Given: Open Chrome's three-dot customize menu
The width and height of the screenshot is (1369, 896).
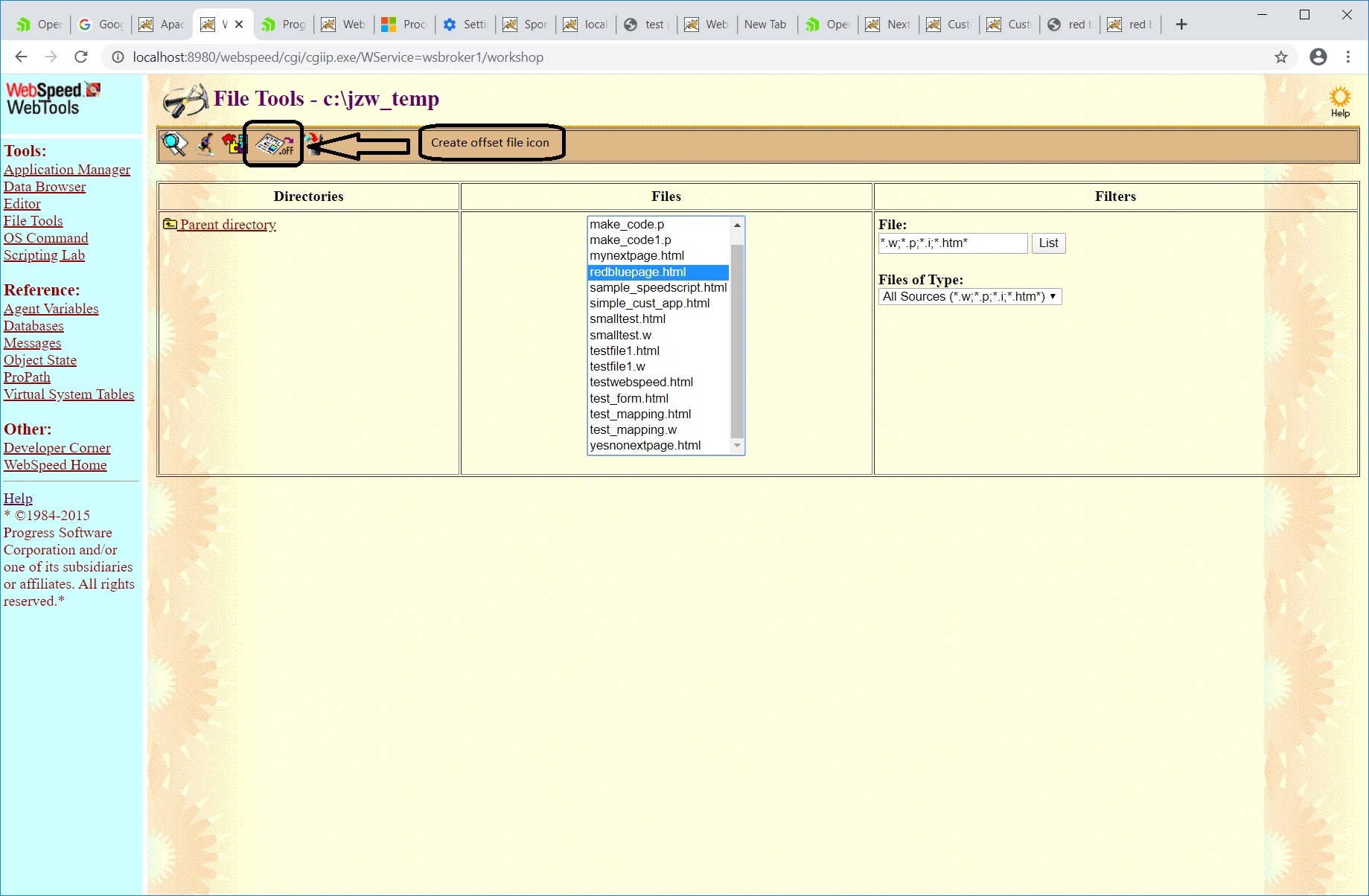Looking at the screenshot, I should click(1348, 57).
